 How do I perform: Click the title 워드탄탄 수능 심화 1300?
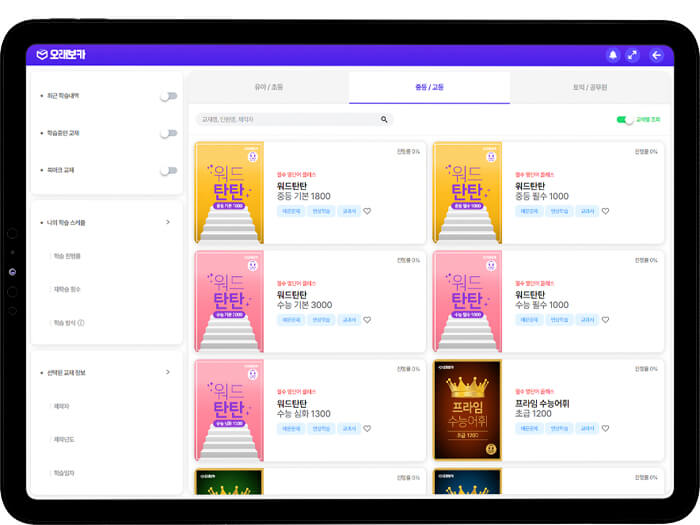coord(304,408)
